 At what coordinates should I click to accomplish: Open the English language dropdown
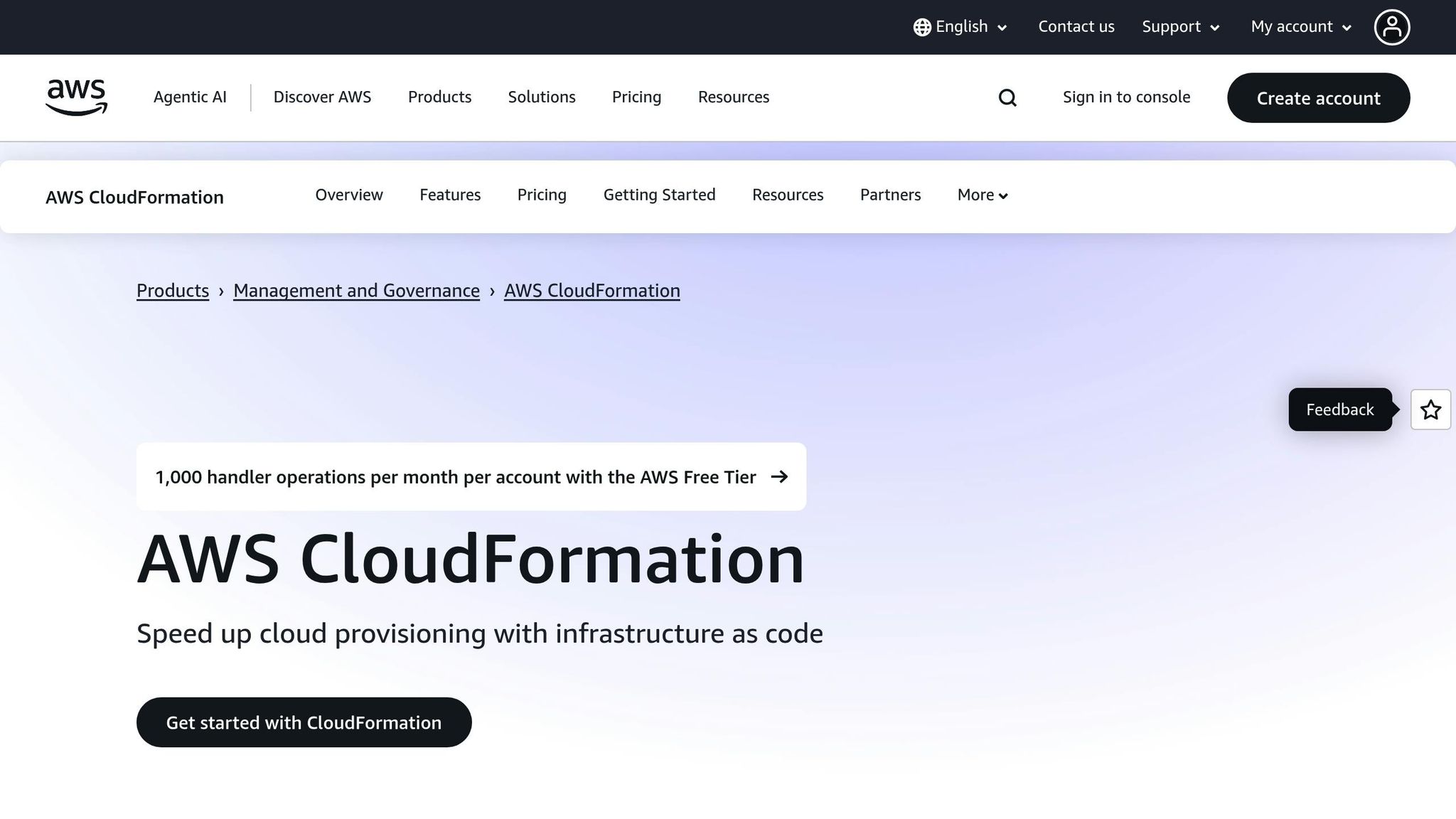960,27
